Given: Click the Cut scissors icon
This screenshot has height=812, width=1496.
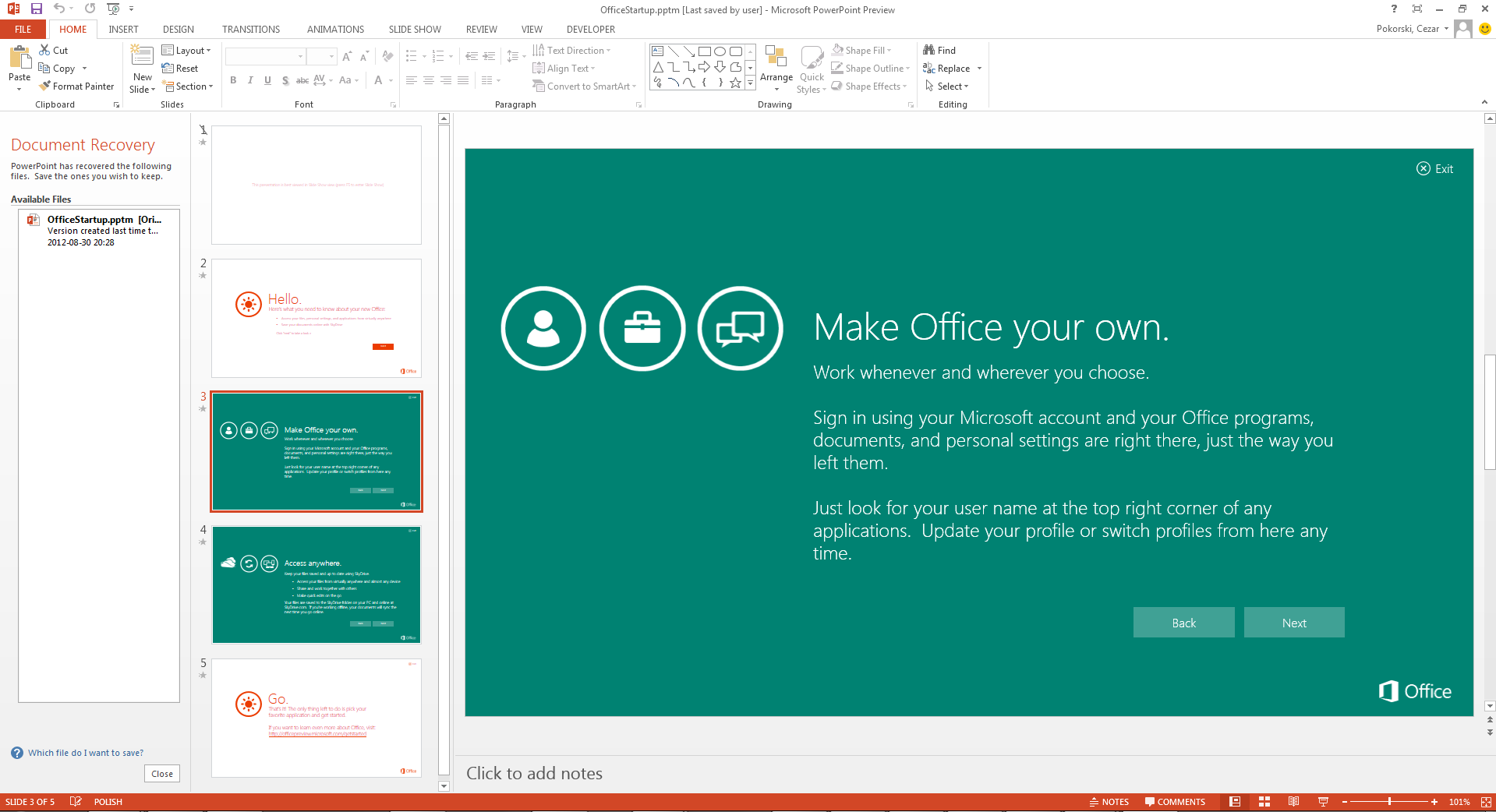Looking at the screenshot, I should click(44, 50).
